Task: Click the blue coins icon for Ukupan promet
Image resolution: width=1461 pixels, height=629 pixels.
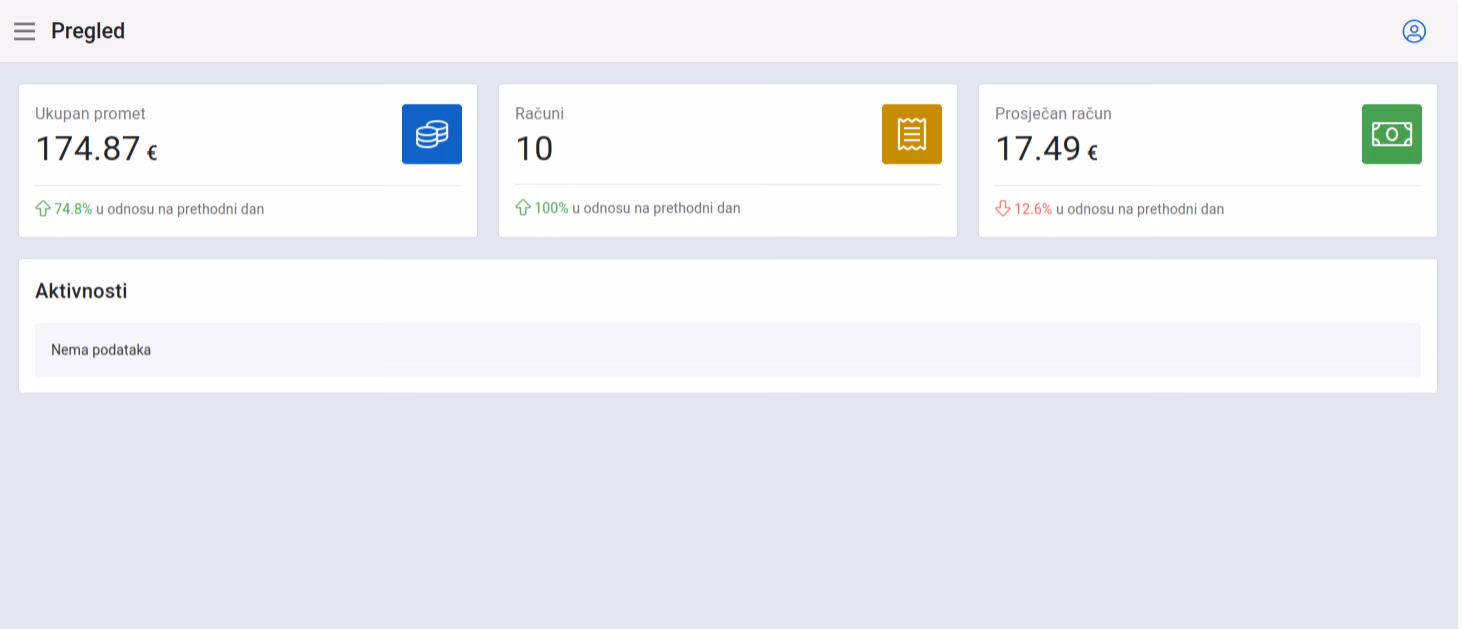Action: click(x=432, y=134)
